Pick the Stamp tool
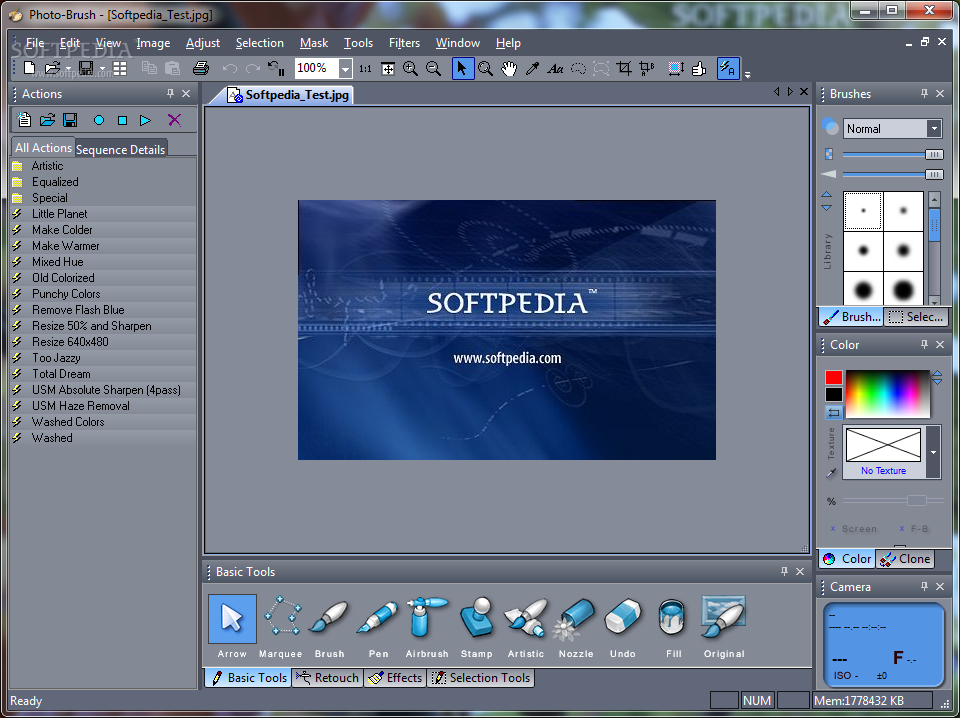Image resolution: width=960 pixels, height=718 pixels. 476,627
